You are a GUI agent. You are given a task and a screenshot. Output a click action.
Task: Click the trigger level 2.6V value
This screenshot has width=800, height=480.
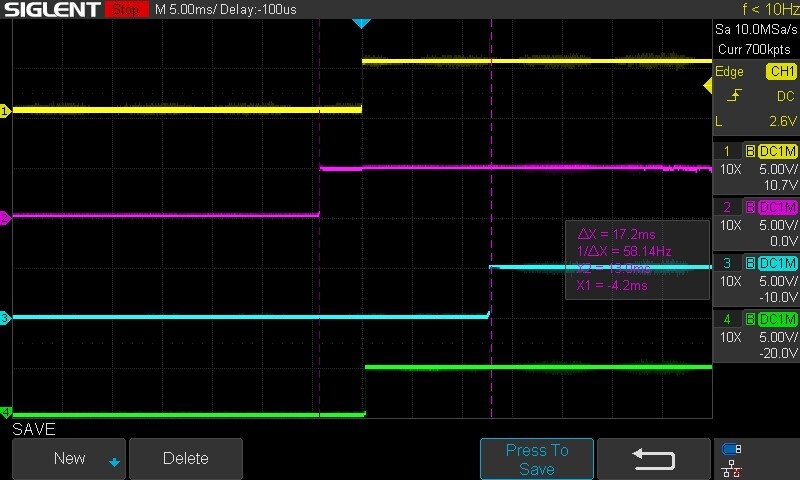(783, 121)
